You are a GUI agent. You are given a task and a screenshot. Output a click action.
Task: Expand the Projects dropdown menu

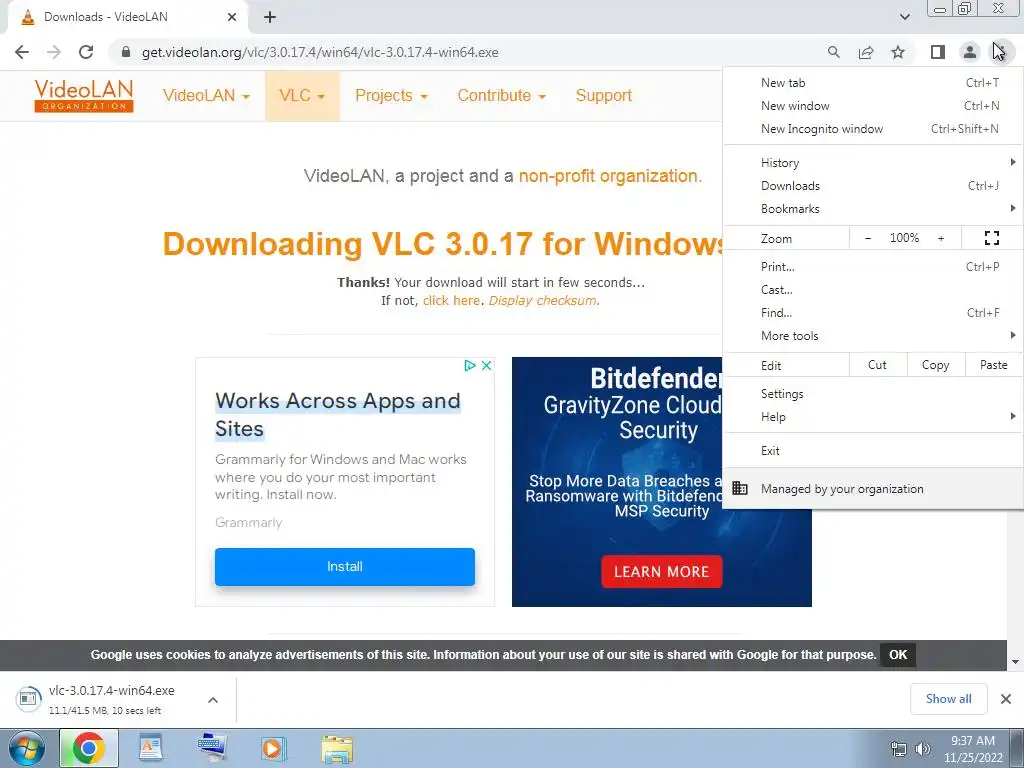point(391,95)
